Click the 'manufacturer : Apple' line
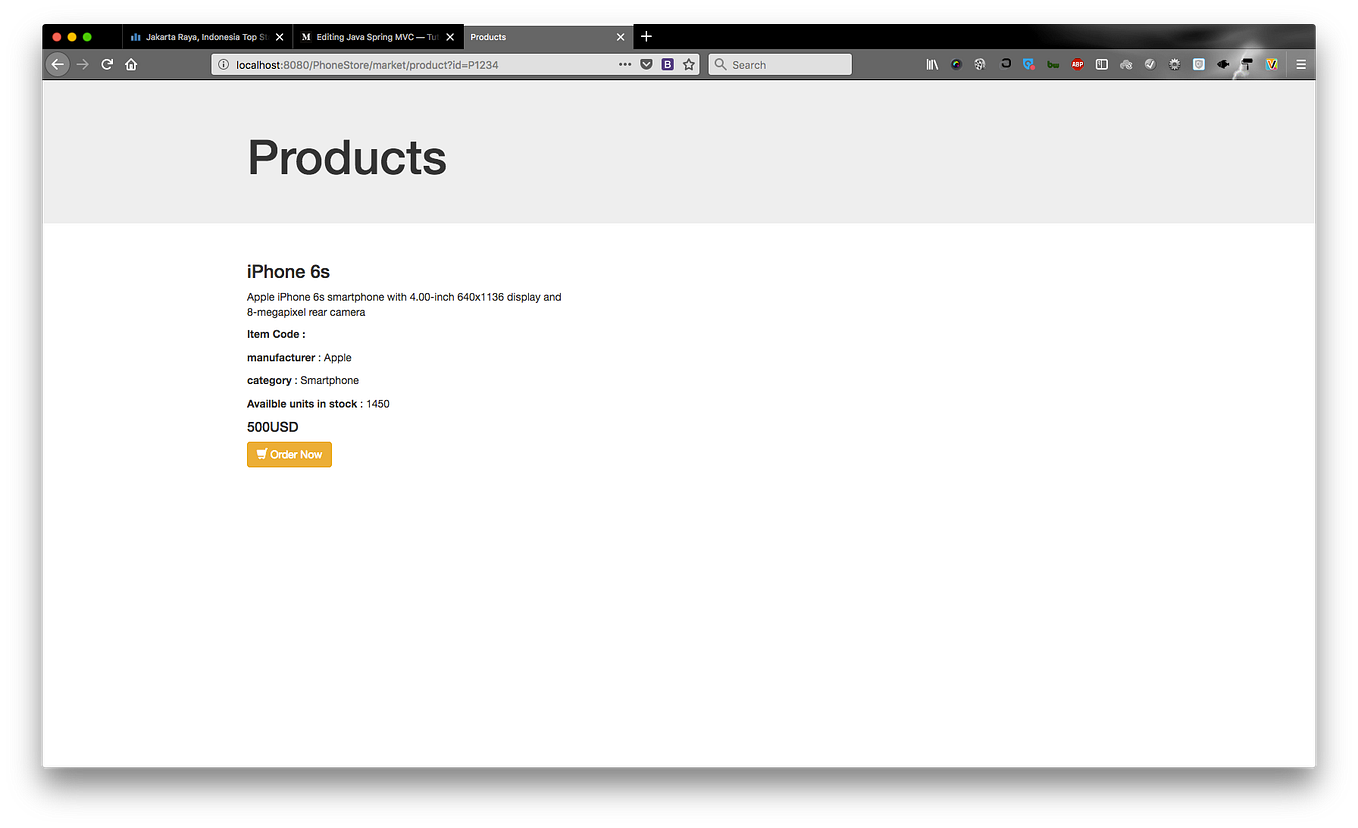This screenshot has width=1358, height=828. click(x=299, y=357)
